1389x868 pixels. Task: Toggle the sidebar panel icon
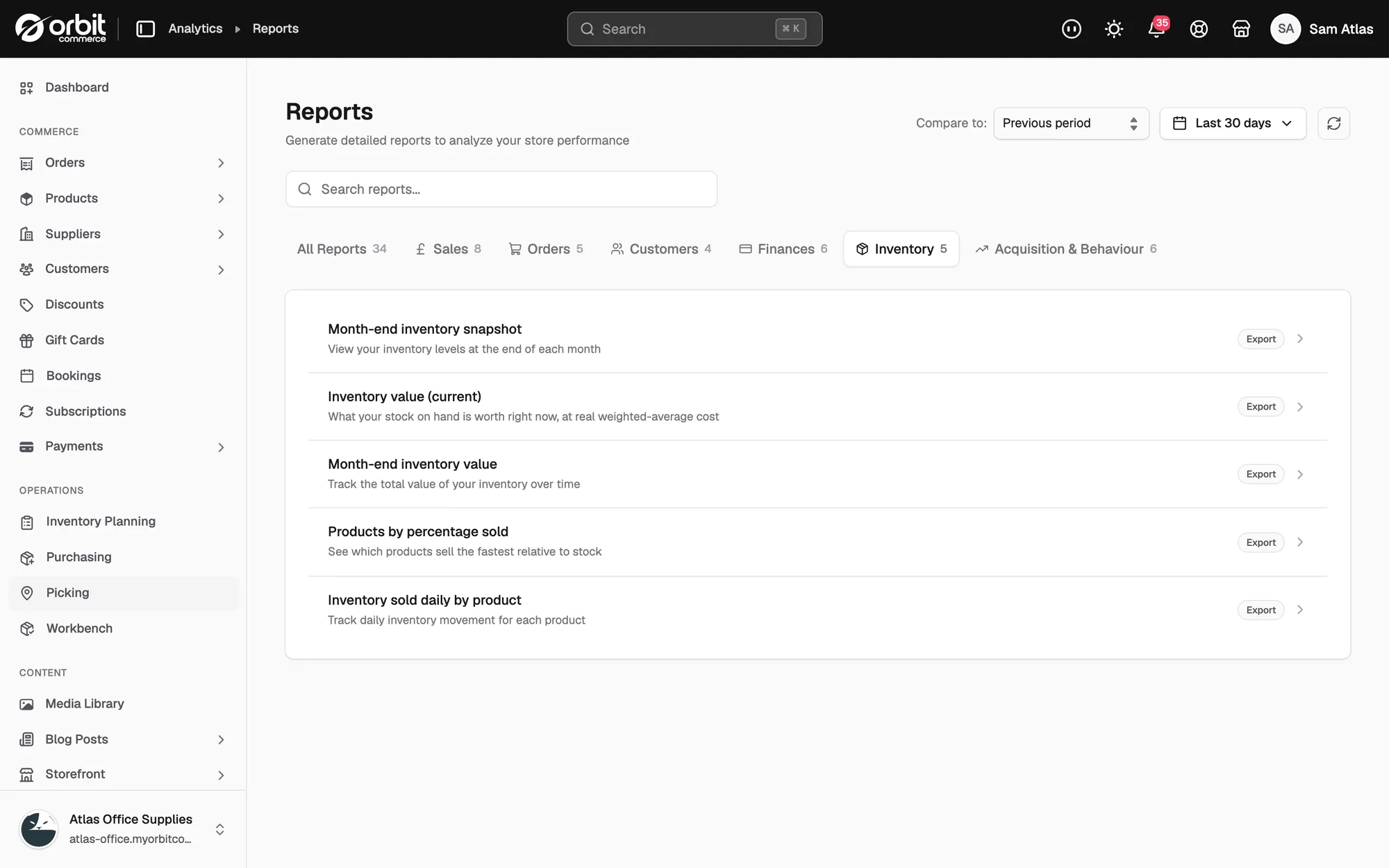pyautogui.click(x=145, y=28)
